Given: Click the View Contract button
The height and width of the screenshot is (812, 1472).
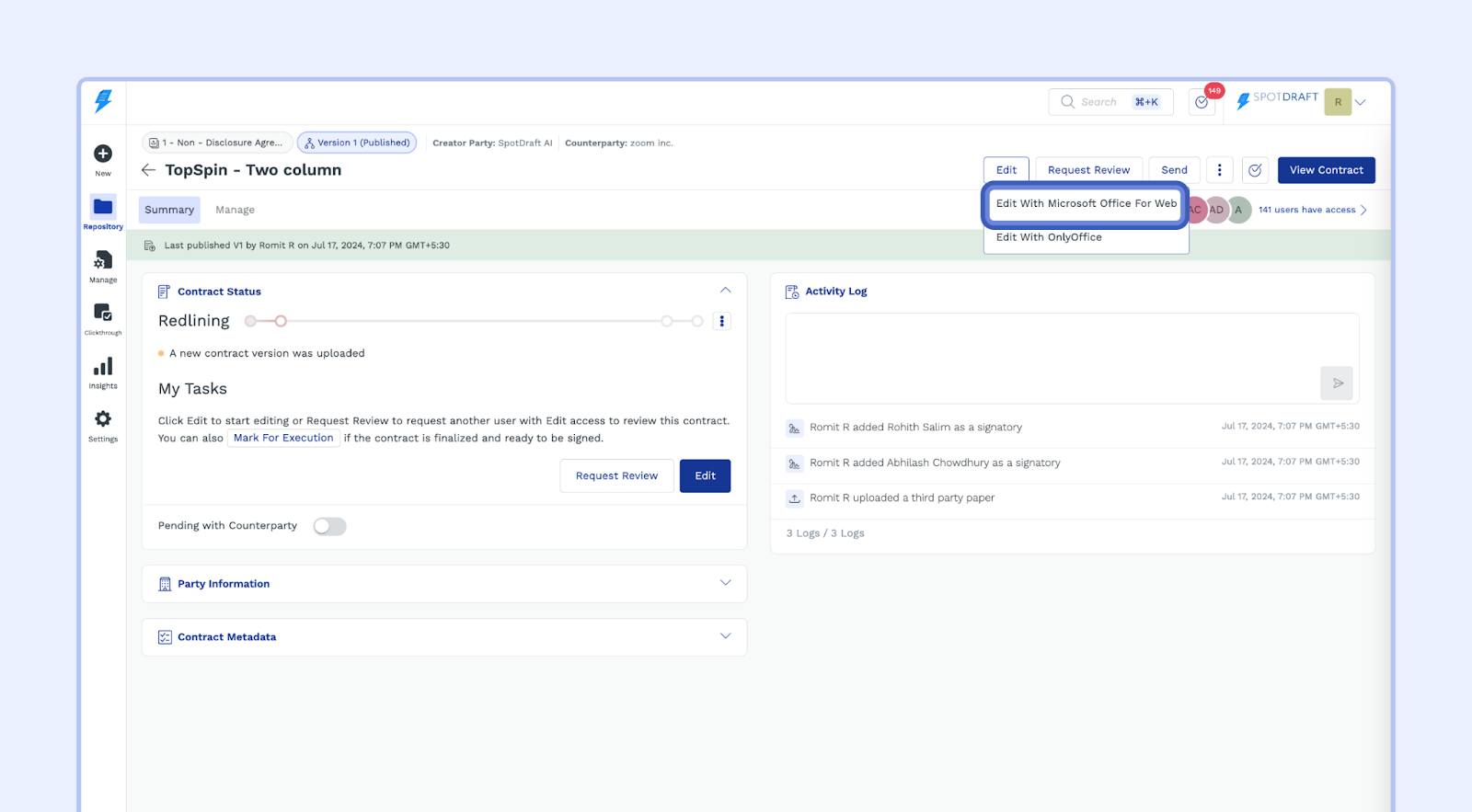Looking at the screenshot, I should [x=1326, y=170].
